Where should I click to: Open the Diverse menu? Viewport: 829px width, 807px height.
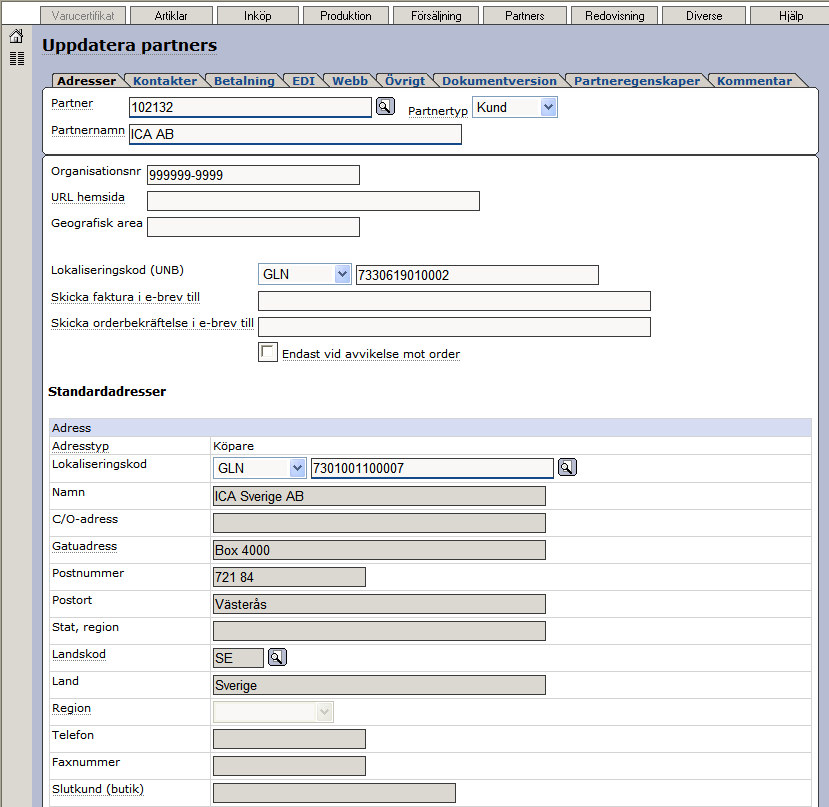pyautogui.click(x=704, y=16)
